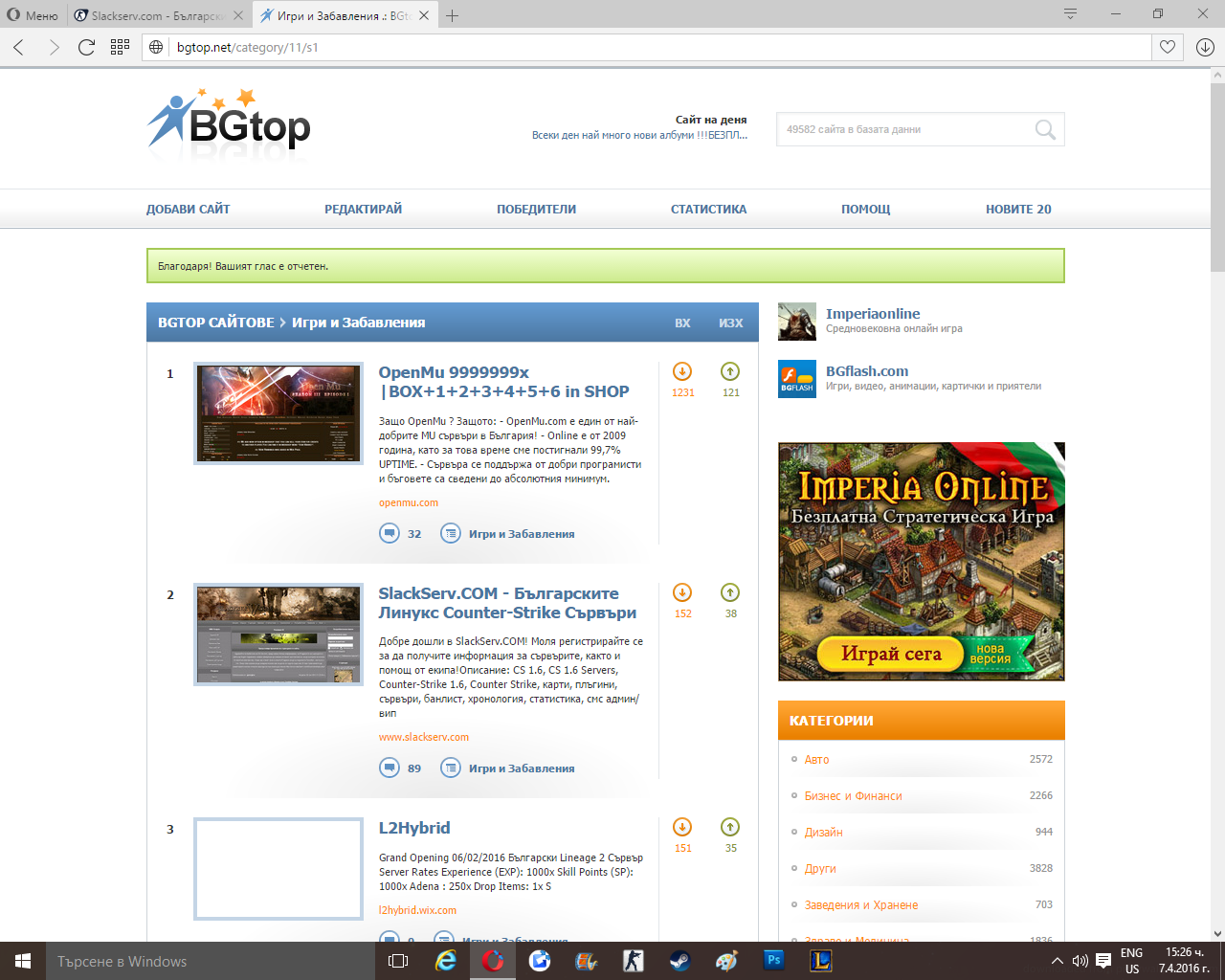Click category icon under SlackServ entry
The width and height of the screenshot is (1225, 980).
451,768
